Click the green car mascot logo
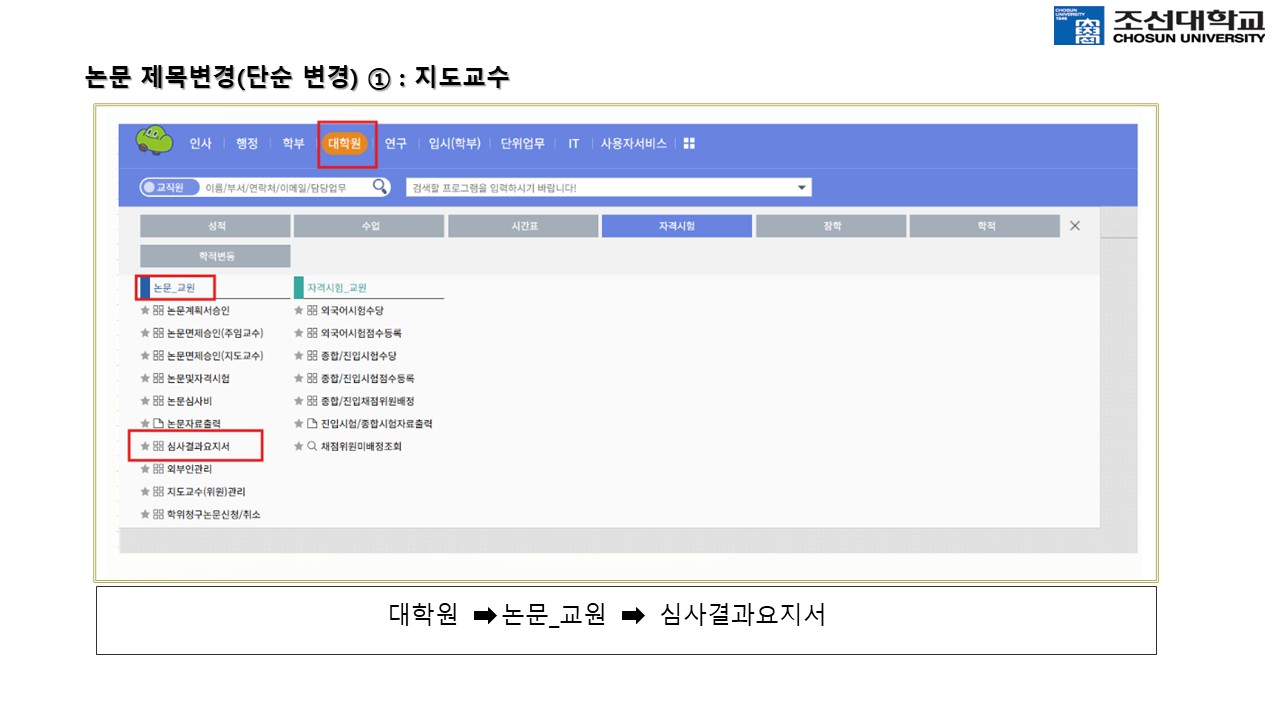Screen dimensions: 1280x720 click(x=153, y=141)
